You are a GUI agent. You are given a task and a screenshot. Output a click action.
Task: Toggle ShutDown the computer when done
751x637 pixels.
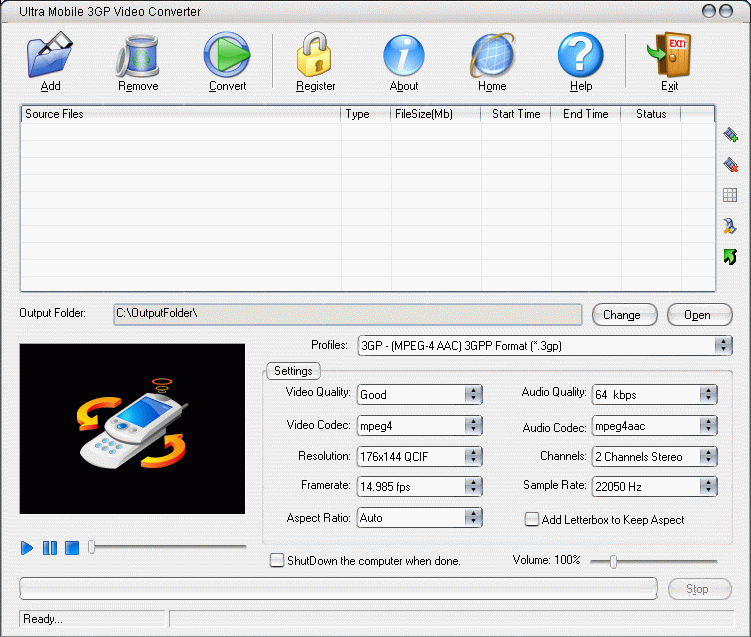coord(277,560)
